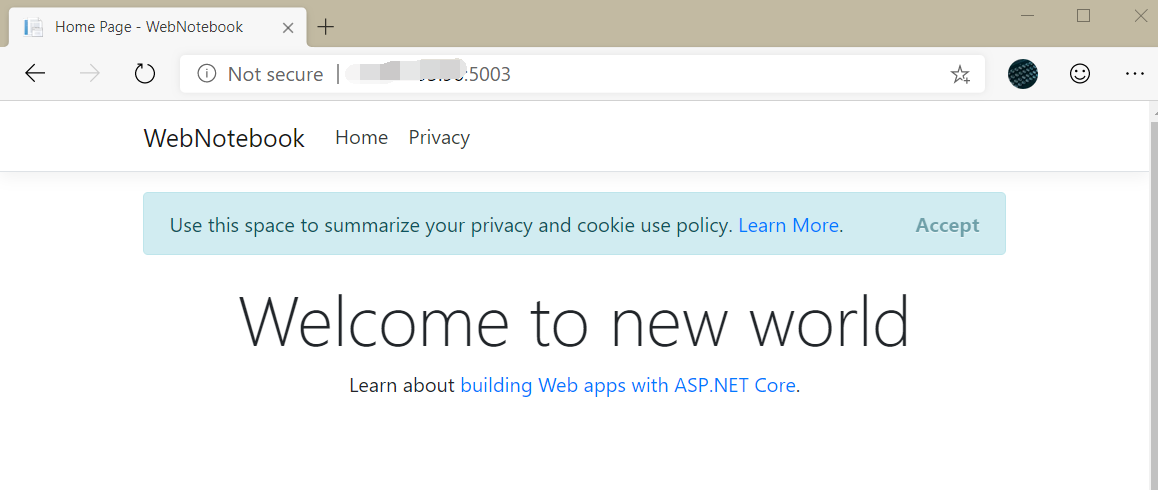Go to Home in navbar
Screen dimensions: 1158x490
click(x=361, y=138)
